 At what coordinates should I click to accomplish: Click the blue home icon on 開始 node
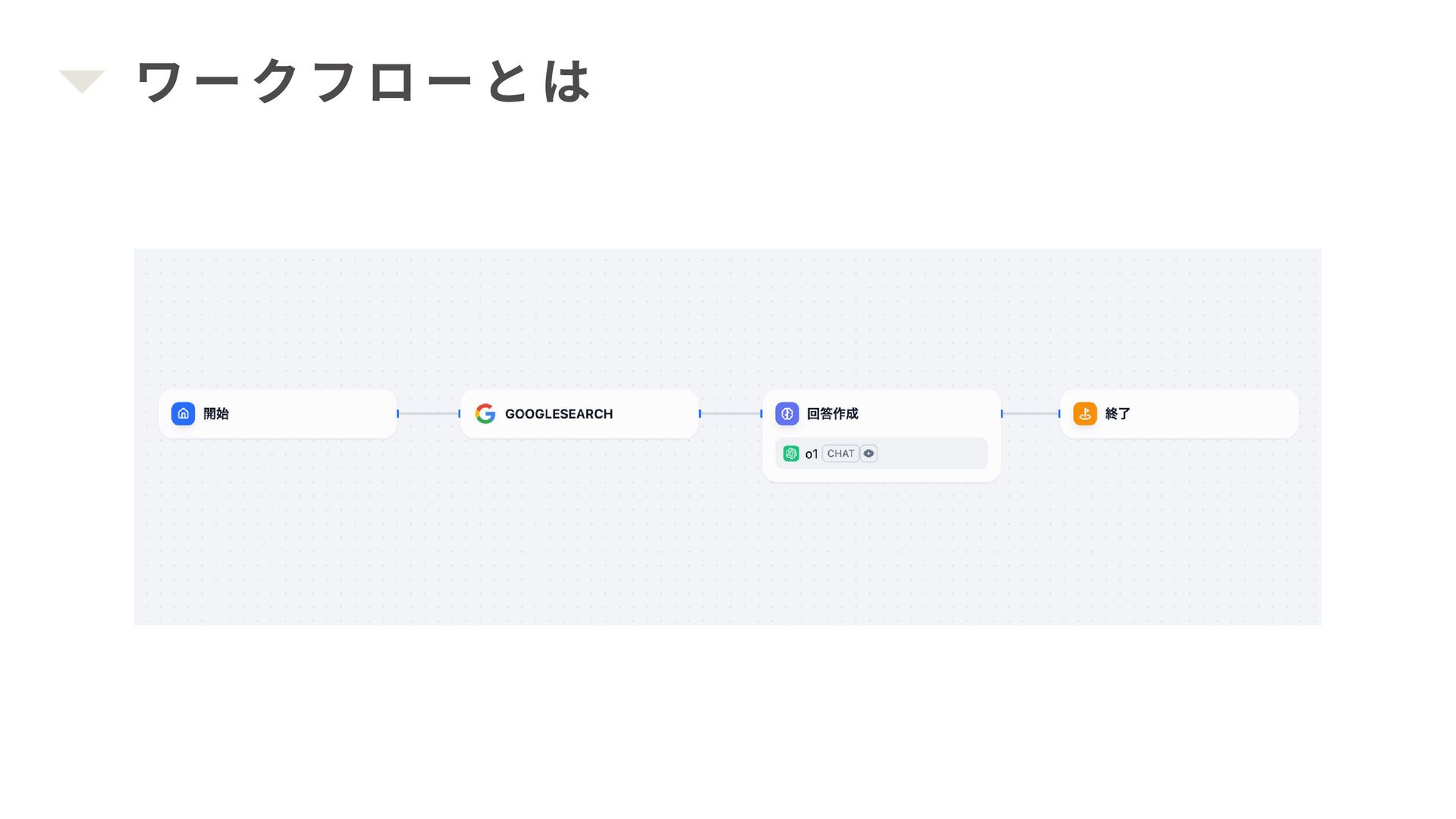pyautogui.click(x=183, y=413)
